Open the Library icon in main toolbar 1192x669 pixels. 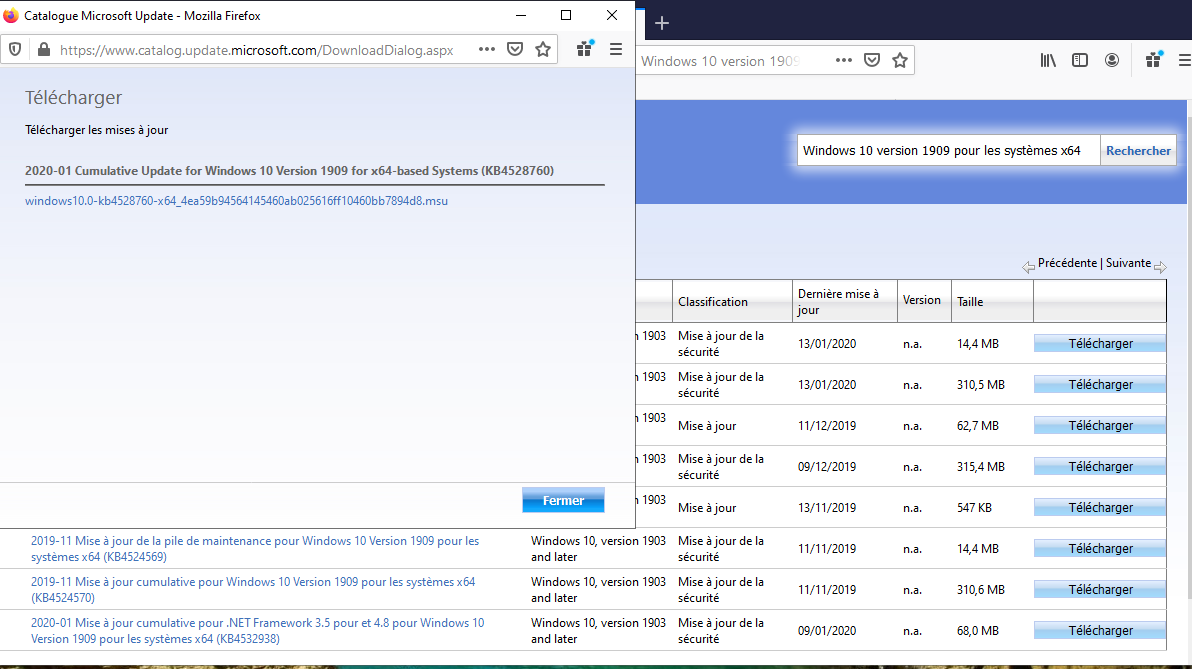[x=1048, y=60]
